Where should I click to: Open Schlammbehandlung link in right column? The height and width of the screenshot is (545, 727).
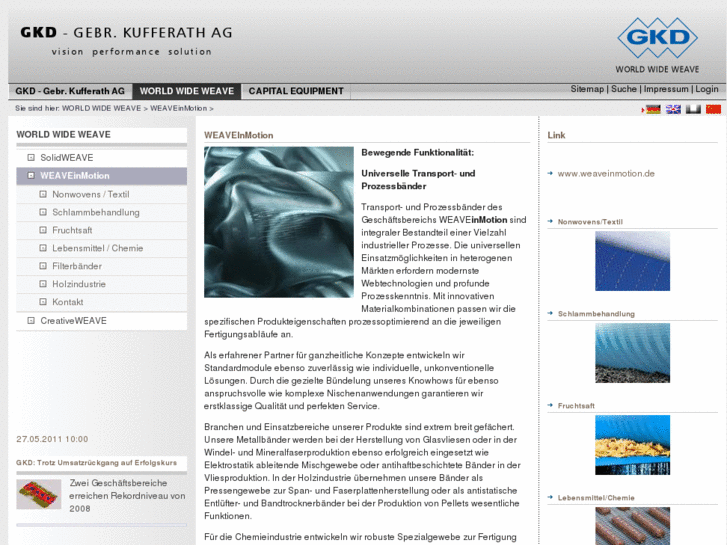(596, 314)
